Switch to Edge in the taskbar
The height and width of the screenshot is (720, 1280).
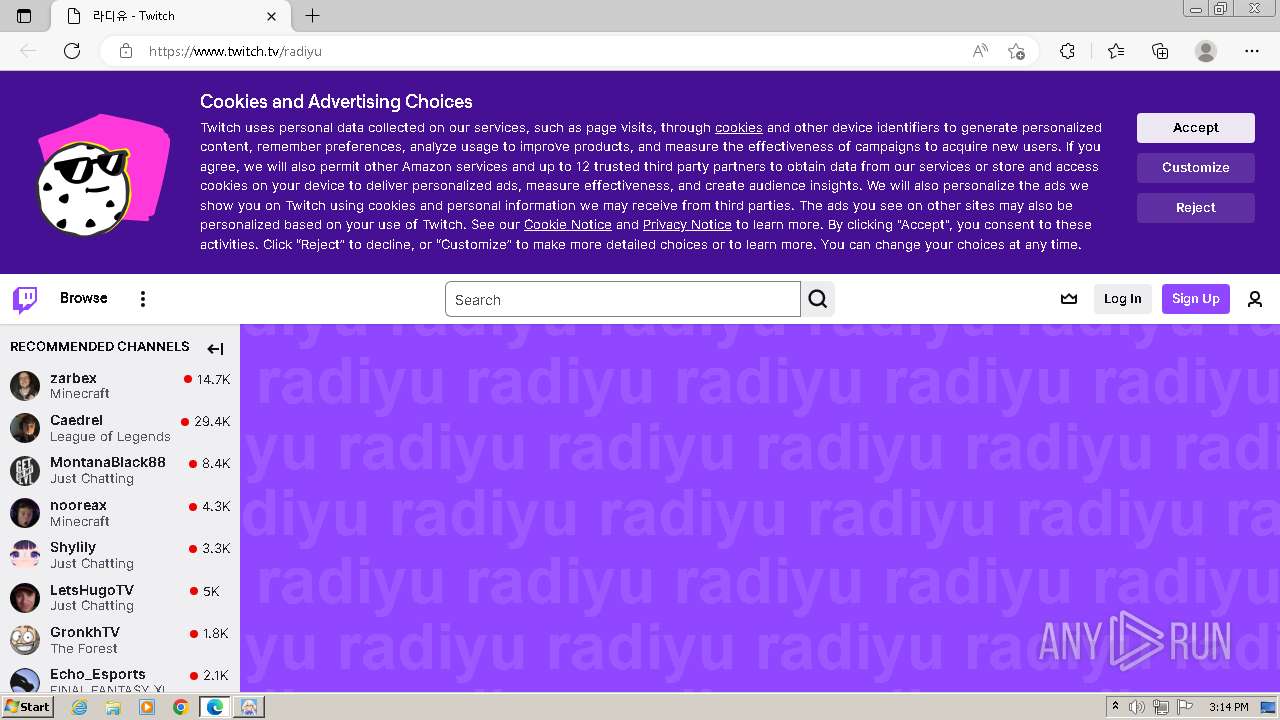point(214,707)
